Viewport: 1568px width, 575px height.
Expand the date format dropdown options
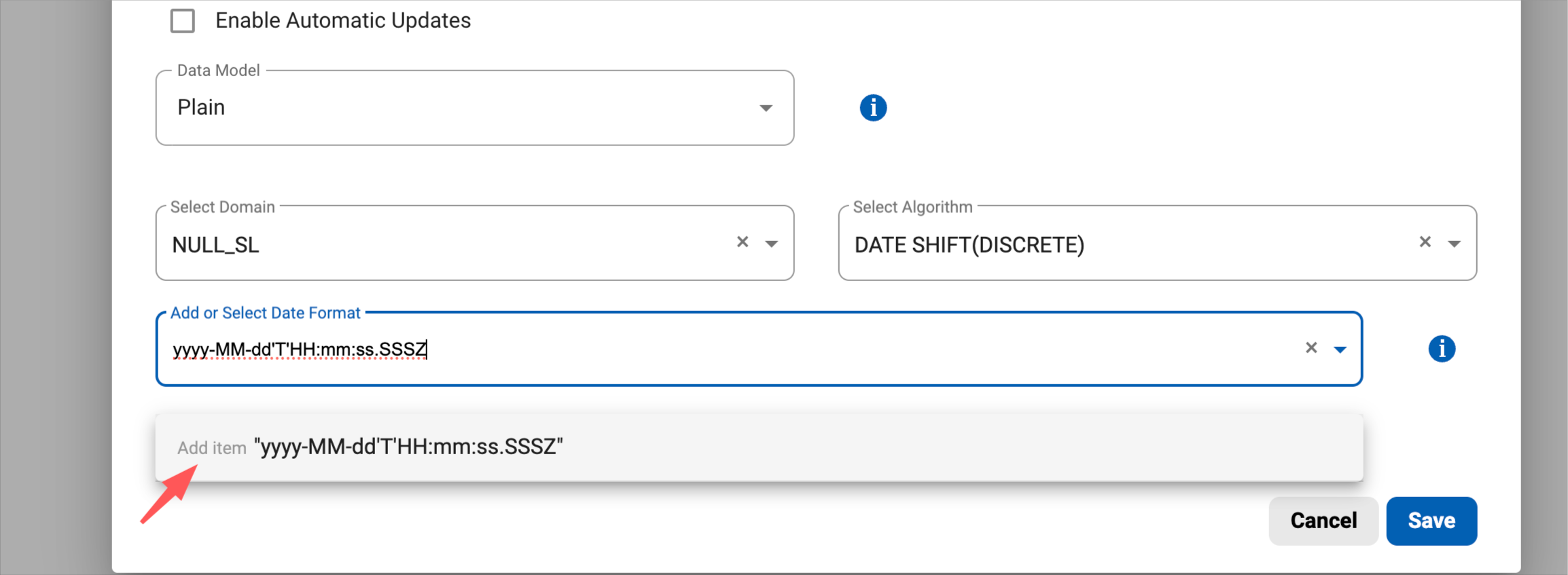click(x=1340, y=349)
